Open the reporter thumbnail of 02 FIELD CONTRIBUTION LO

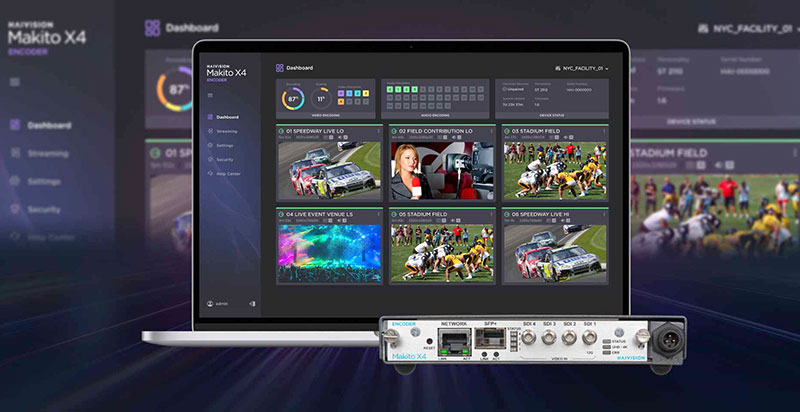pyautogui.click(x=442, y=170)
